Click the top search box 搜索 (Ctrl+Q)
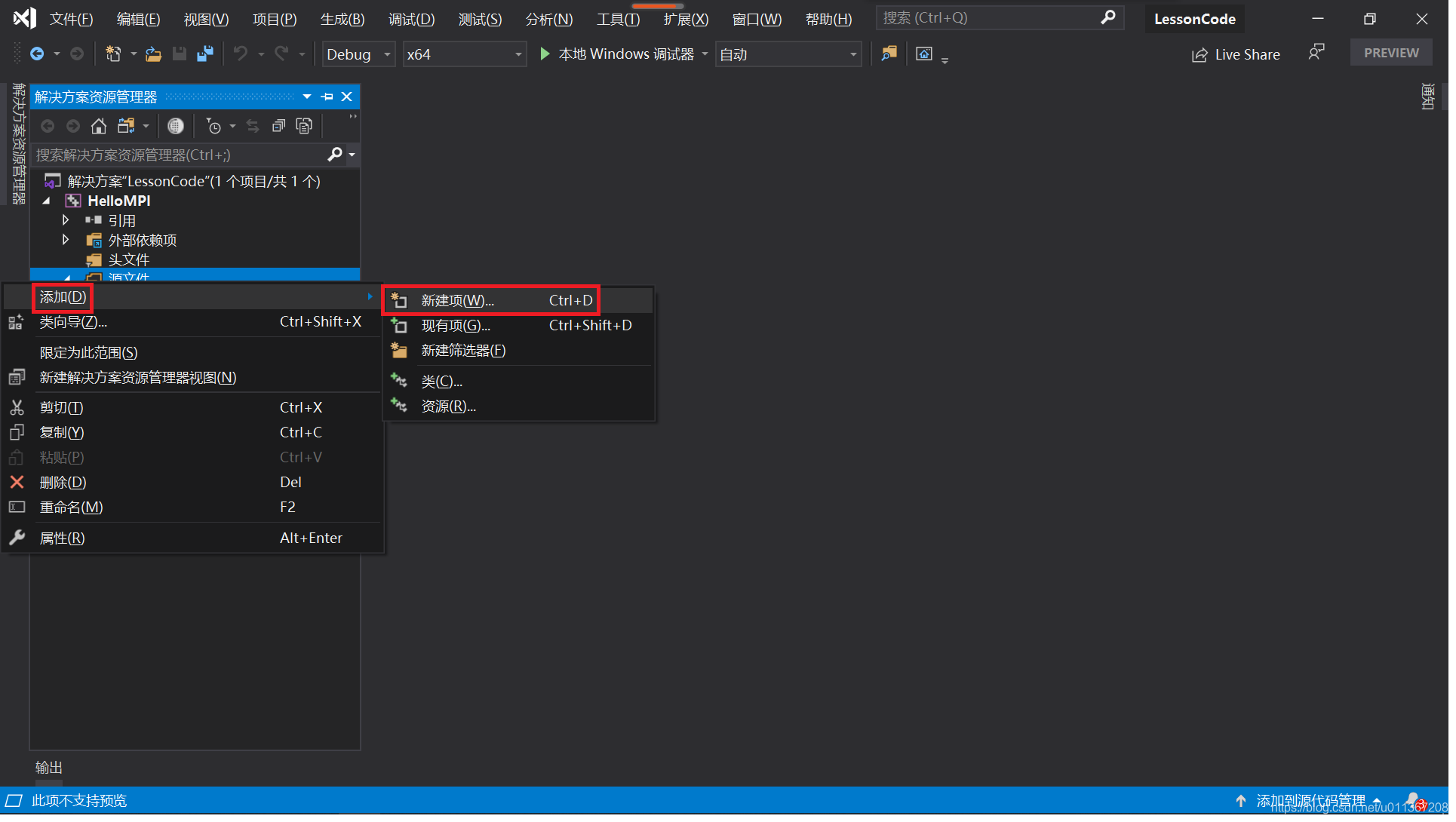The image size is (1456, 822). [1000, 17]
